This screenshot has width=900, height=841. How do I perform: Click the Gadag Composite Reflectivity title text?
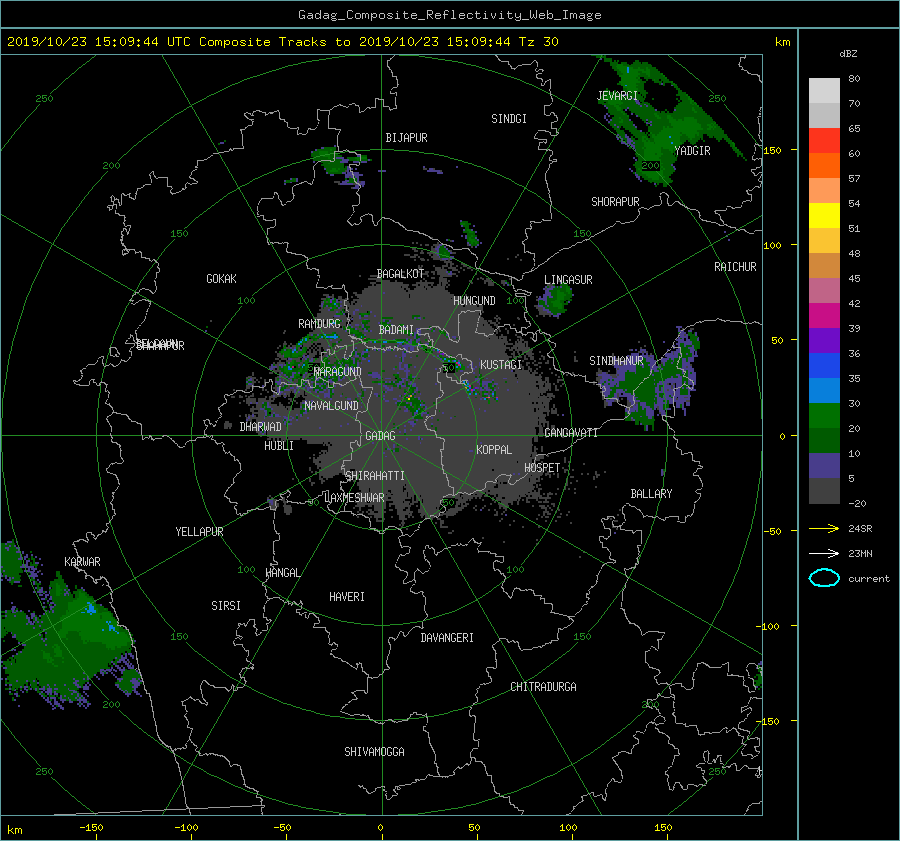(449, 15)
